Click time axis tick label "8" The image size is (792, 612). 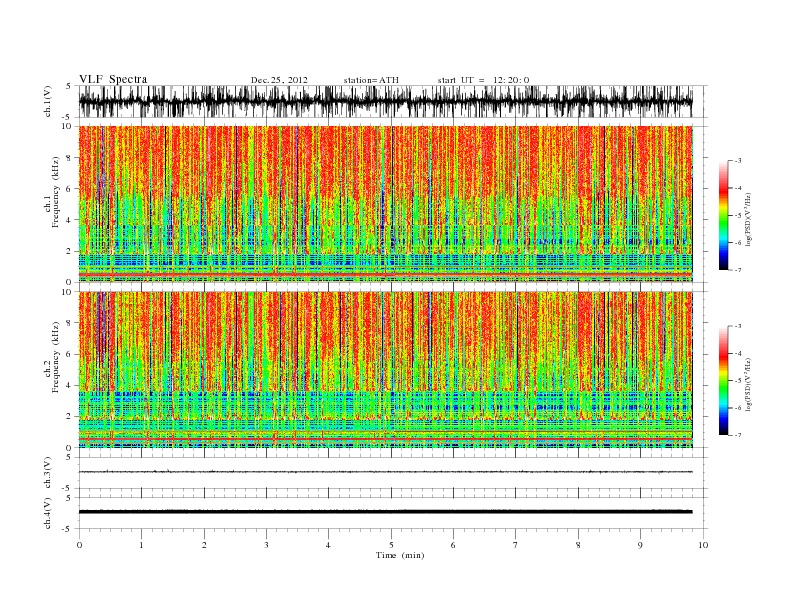[x=578, y=545]
